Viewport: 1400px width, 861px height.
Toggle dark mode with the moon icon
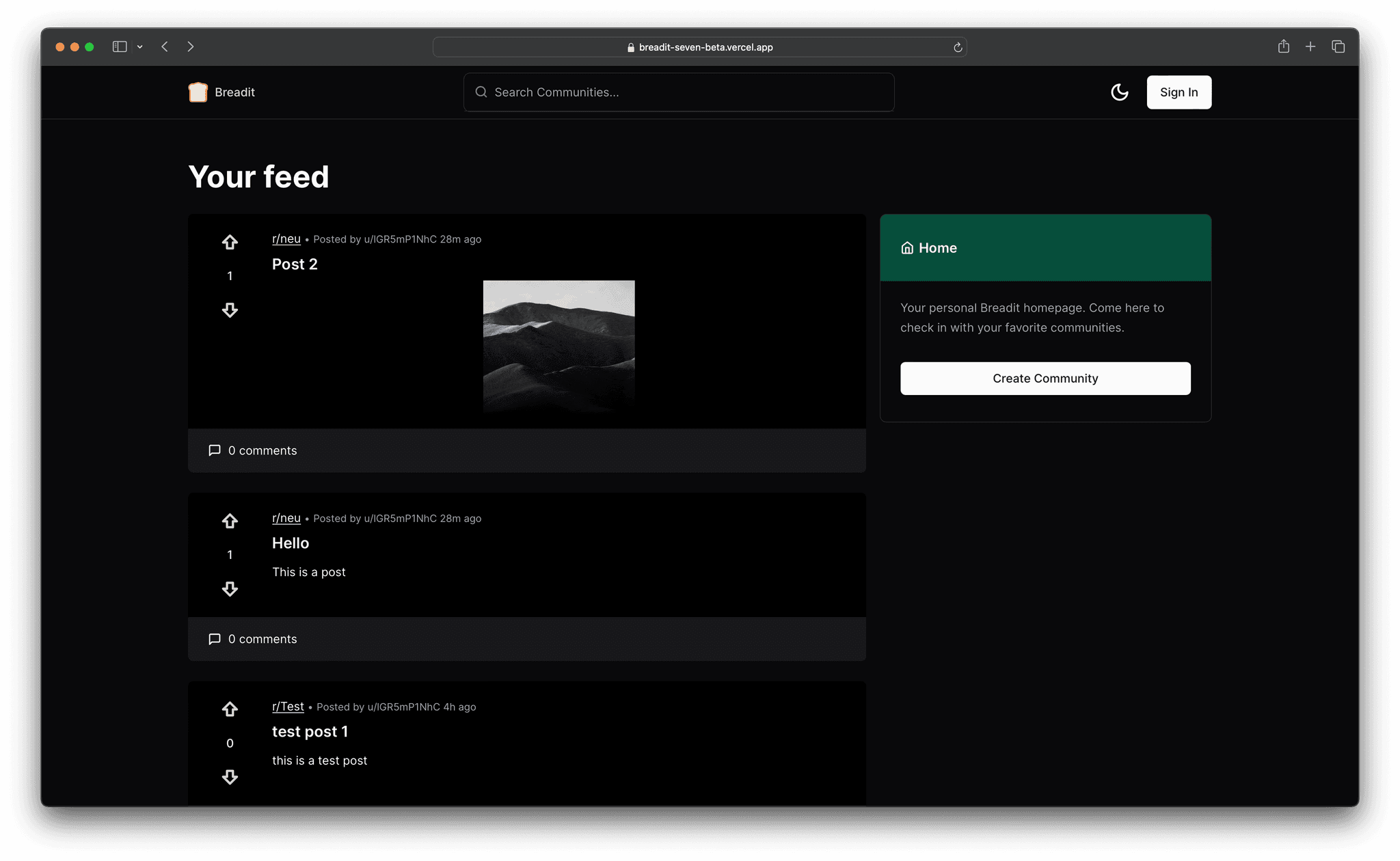[1119, 92]
